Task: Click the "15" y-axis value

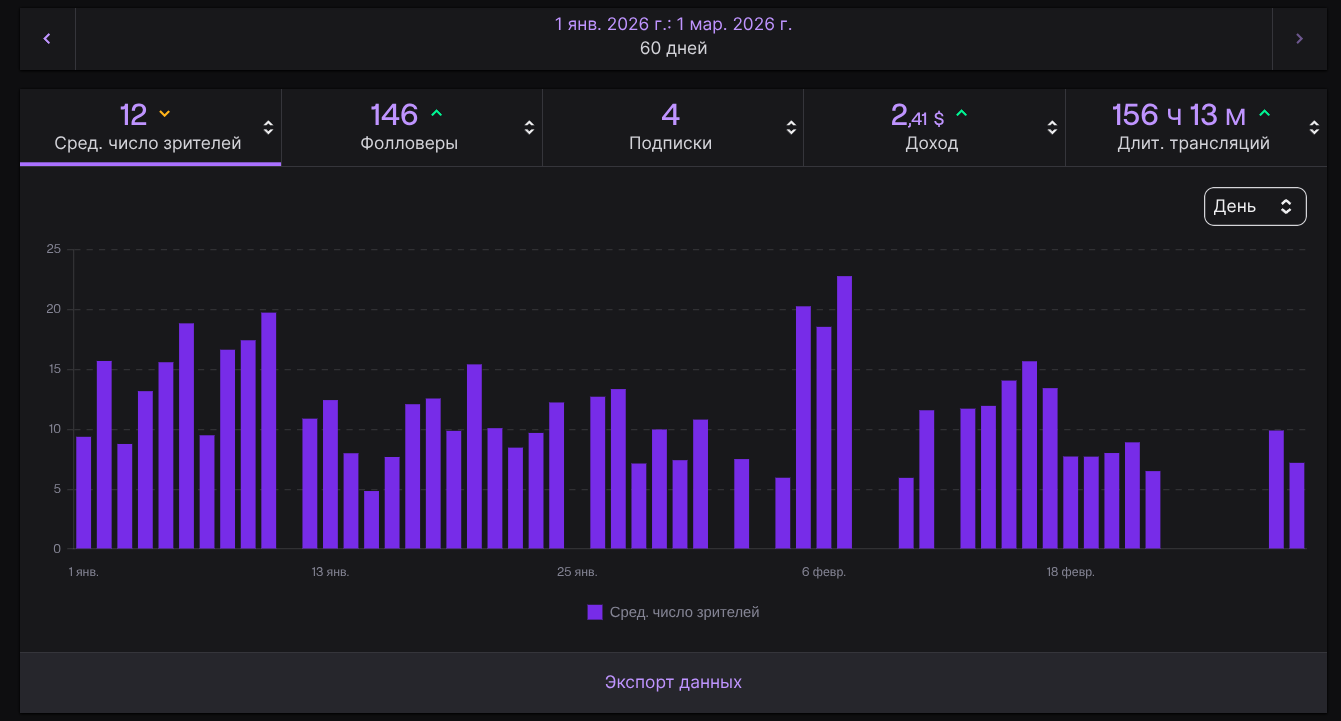Action: tap(54, 369)
